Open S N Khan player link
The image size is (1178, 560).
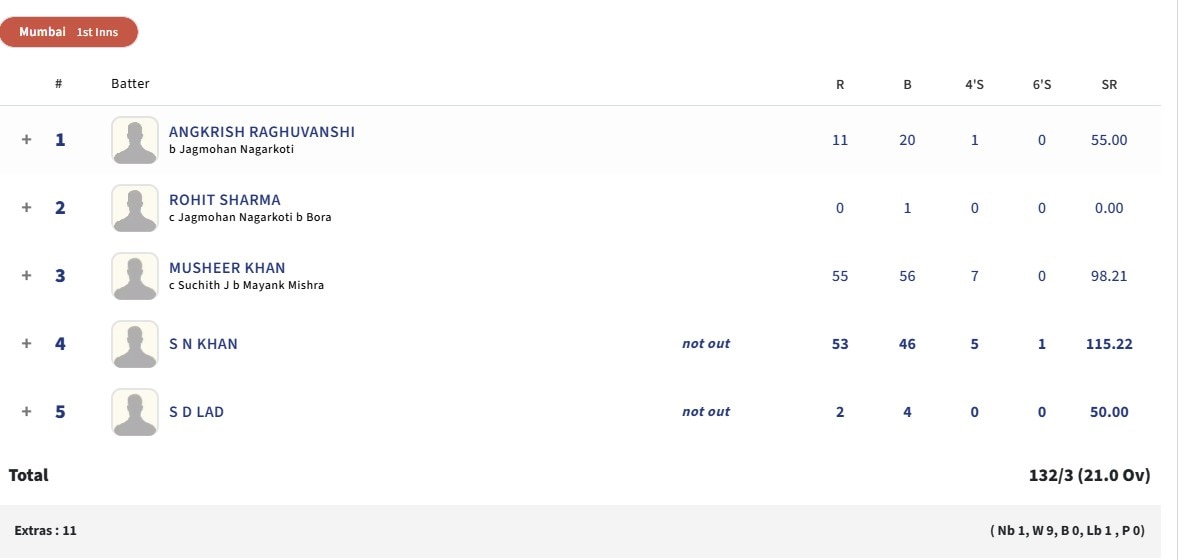pos(203,344)
